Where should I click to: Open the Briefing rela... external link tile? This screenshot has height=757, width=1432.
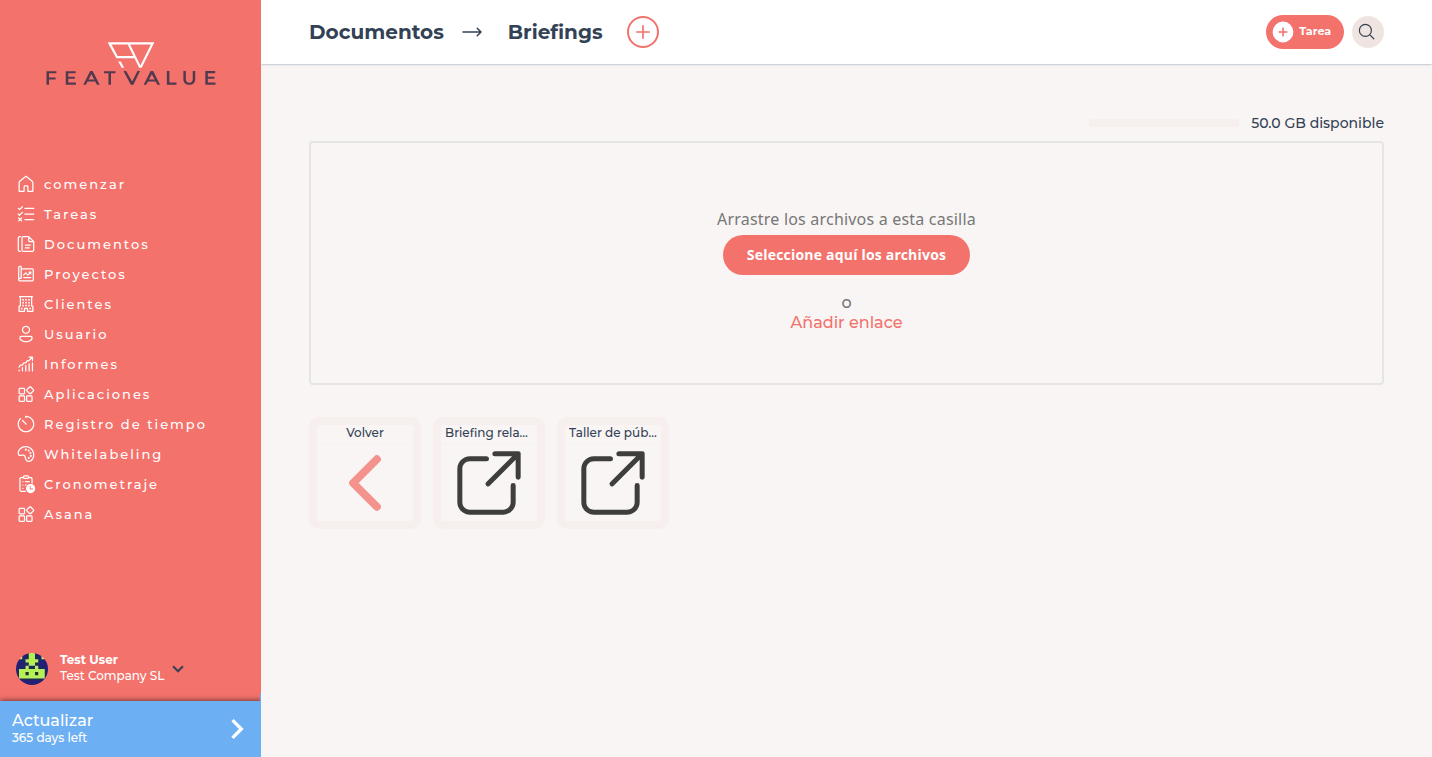489,473
